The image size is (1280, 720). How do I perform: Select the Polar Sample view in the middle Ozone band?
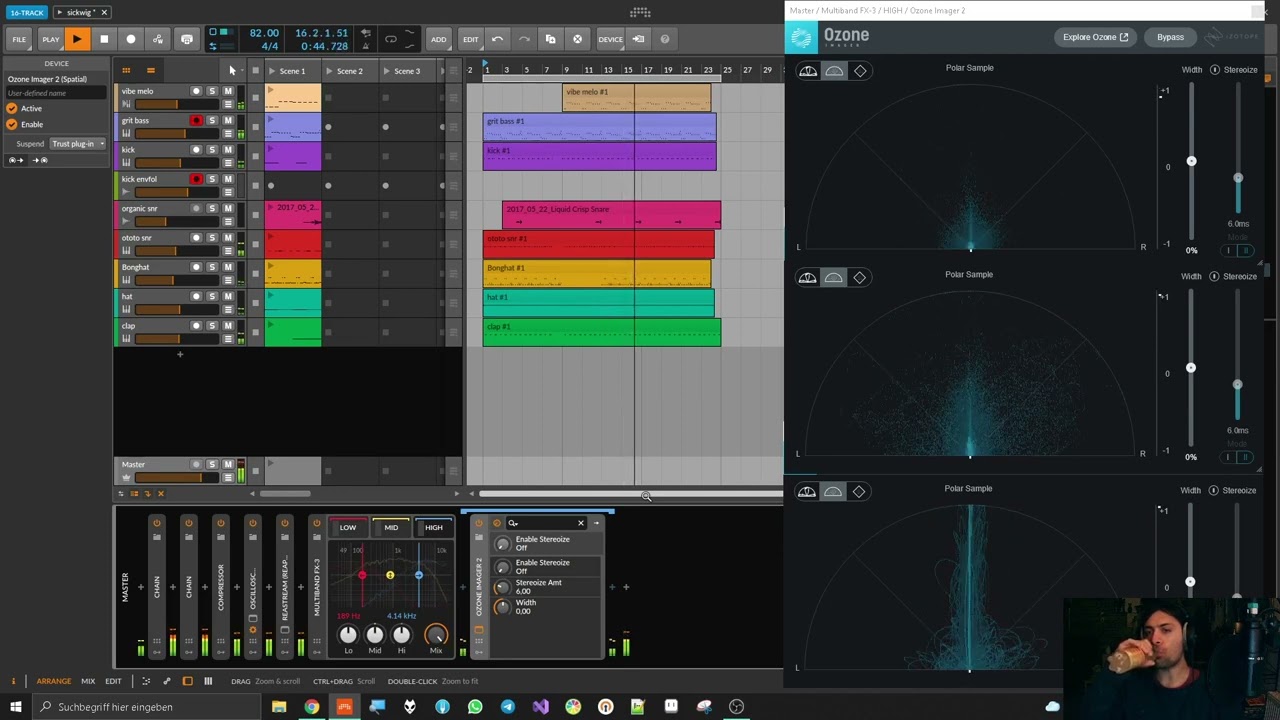pyautogui.click(x=834, y=277)
